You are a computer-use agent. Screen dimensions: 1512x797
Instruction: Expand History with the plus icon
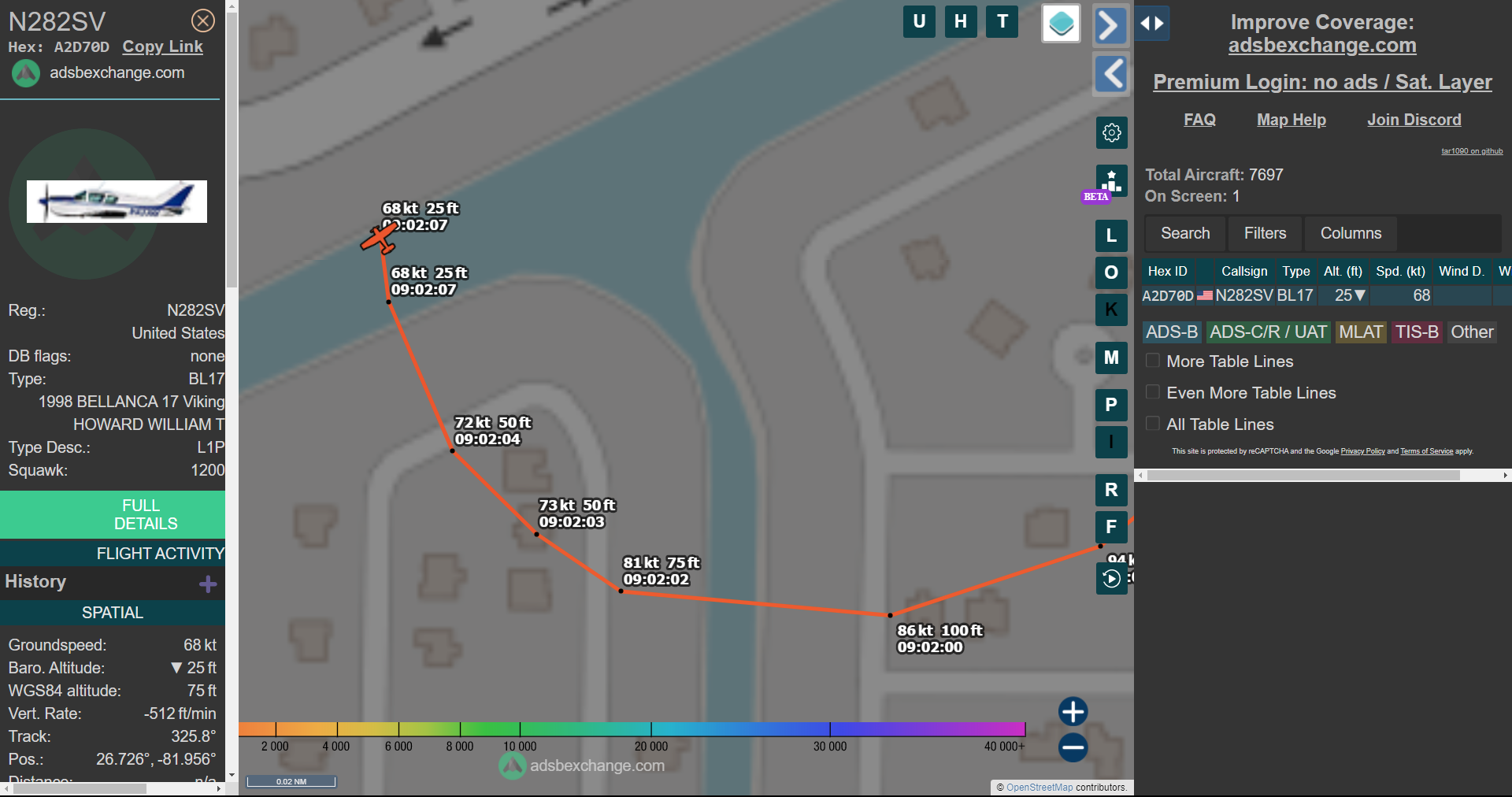click(208, 584)
